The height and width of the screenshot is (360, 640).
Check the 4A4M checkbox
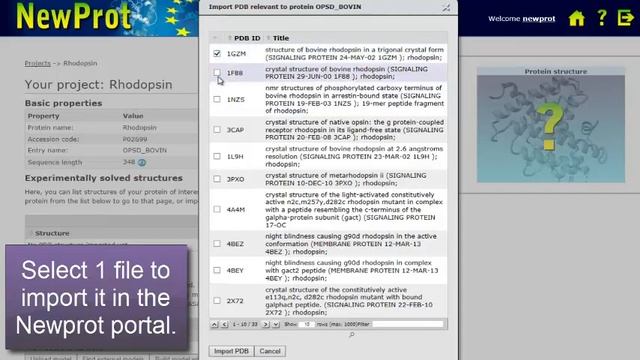[217, 209]
